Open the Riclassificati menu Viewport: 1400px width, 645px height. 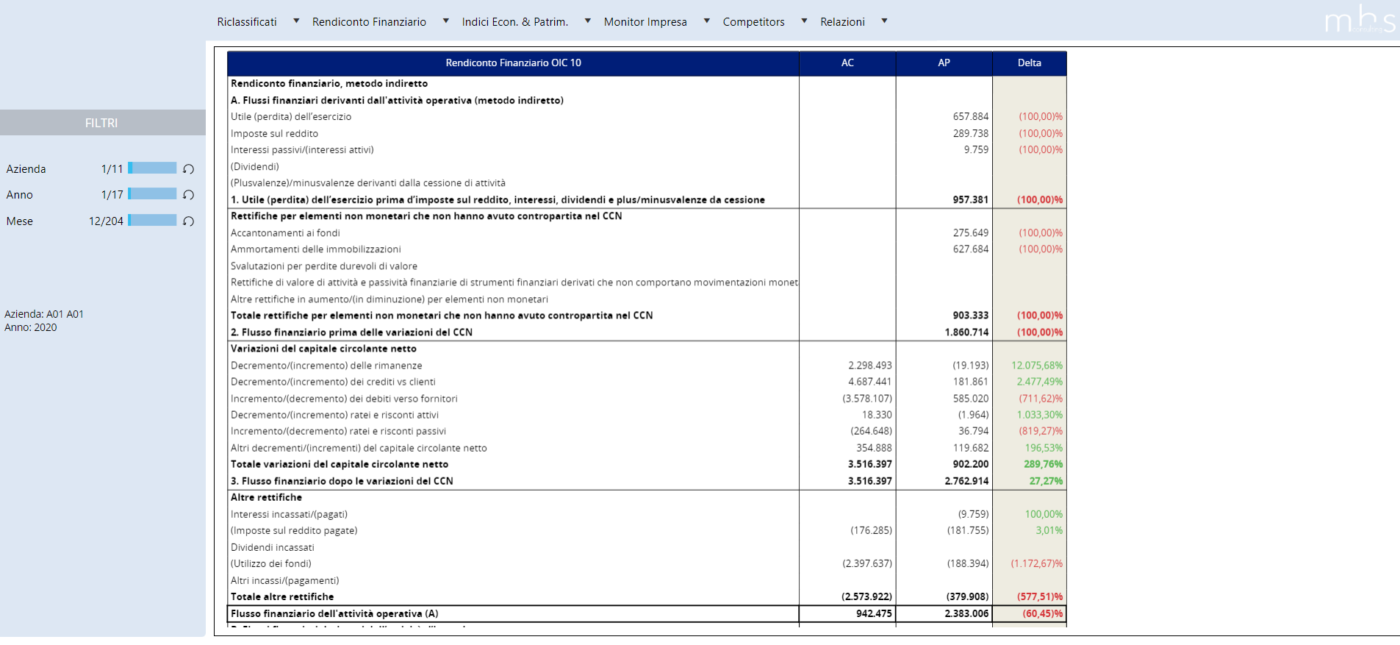tap(247, 21)
